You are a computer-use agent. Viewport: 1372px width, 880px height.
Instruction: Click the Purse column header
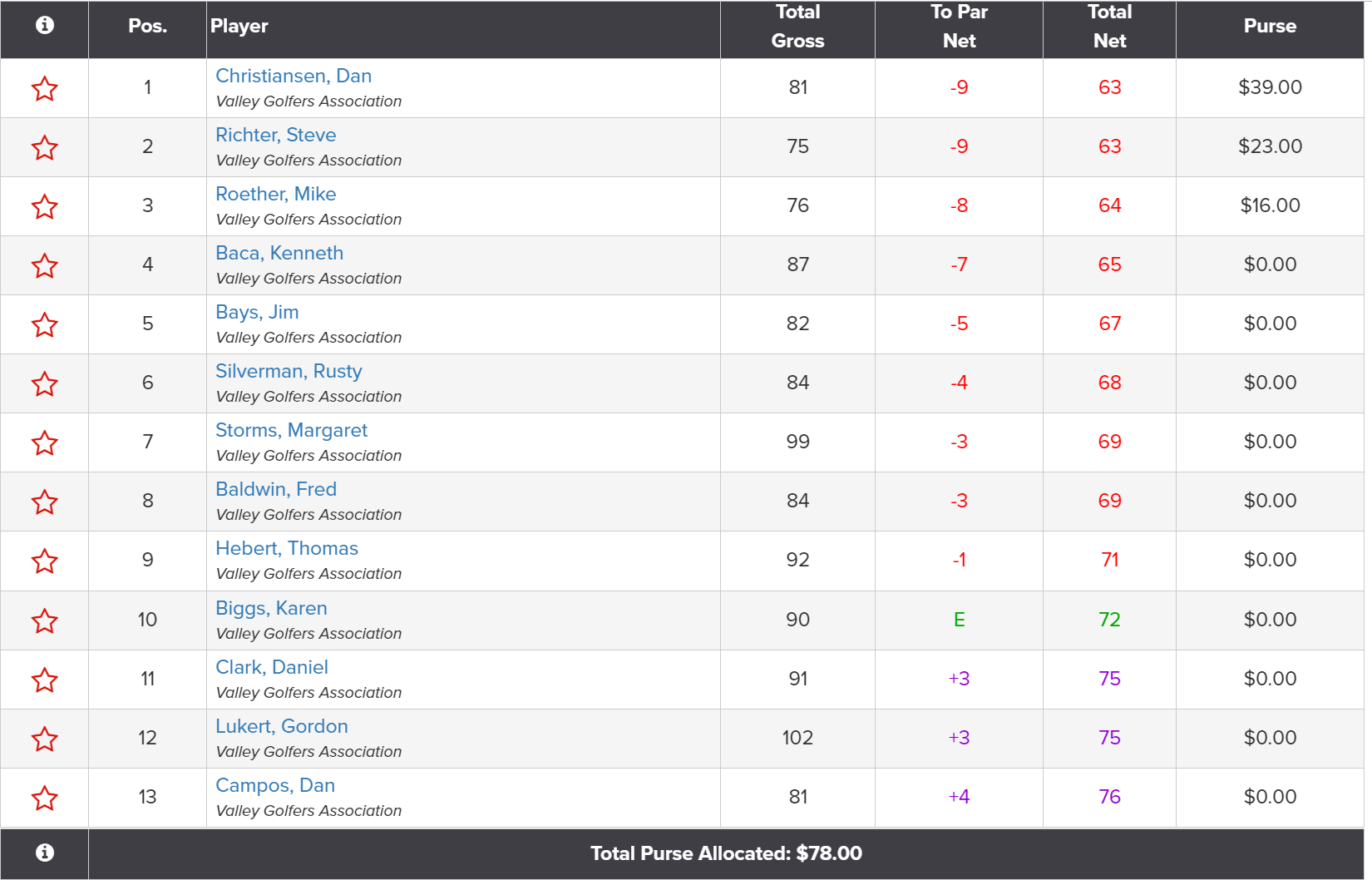pyautogui.click(x=1270, y=26)
